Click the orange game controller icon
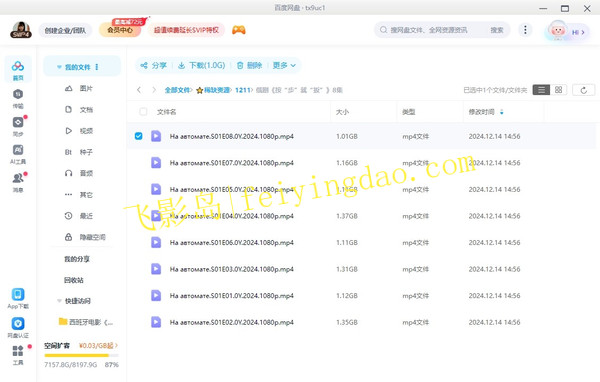Image resolution: width=600 pixels, height=382 pixels. (x=239, y=30)
